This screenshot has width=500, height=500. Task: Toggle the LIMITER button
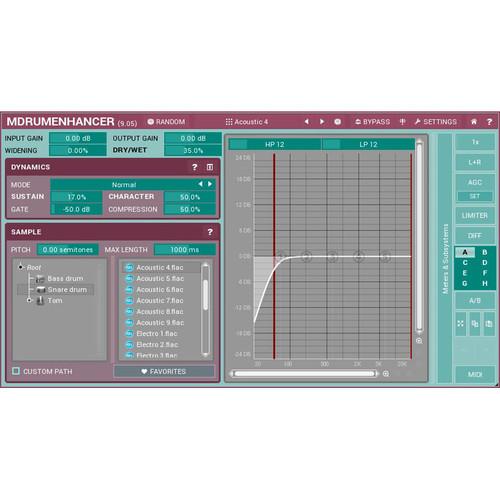pyautogui.click(x=475, y=216)
